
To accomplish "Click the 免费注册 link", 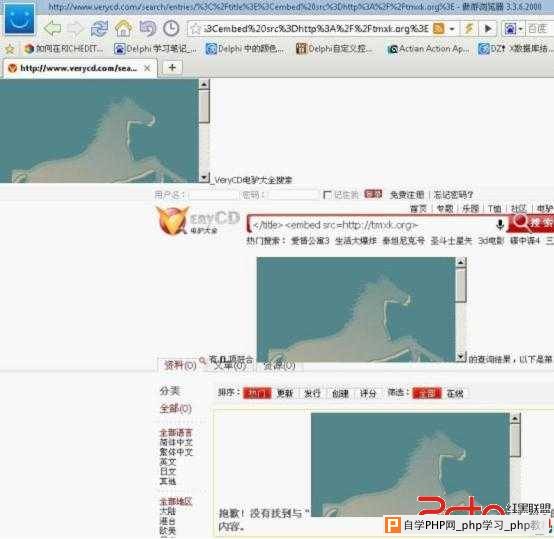I will (x=407, y=195).
